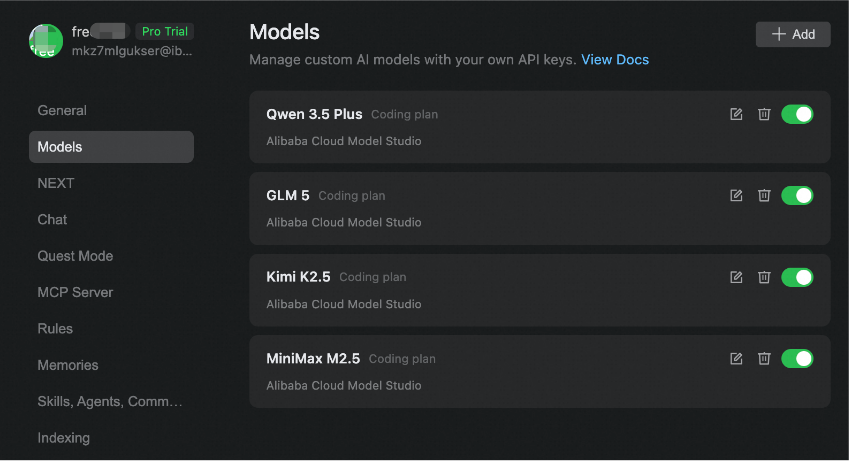Edit the GLM 5 model entry
Screen dimensions: 849x461
736,196
